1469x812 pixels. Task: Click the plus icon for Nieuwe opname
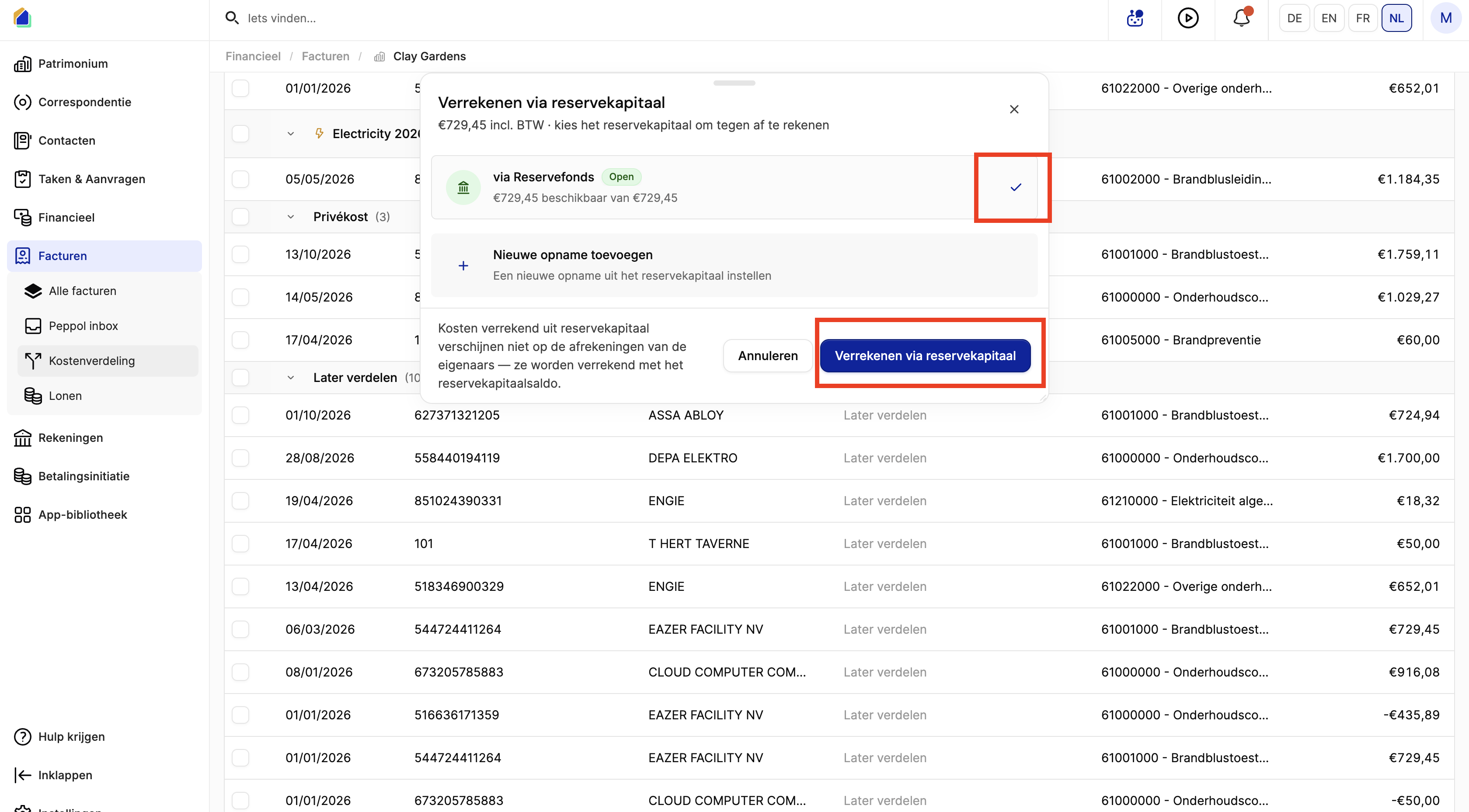click(x=463, y=266)
